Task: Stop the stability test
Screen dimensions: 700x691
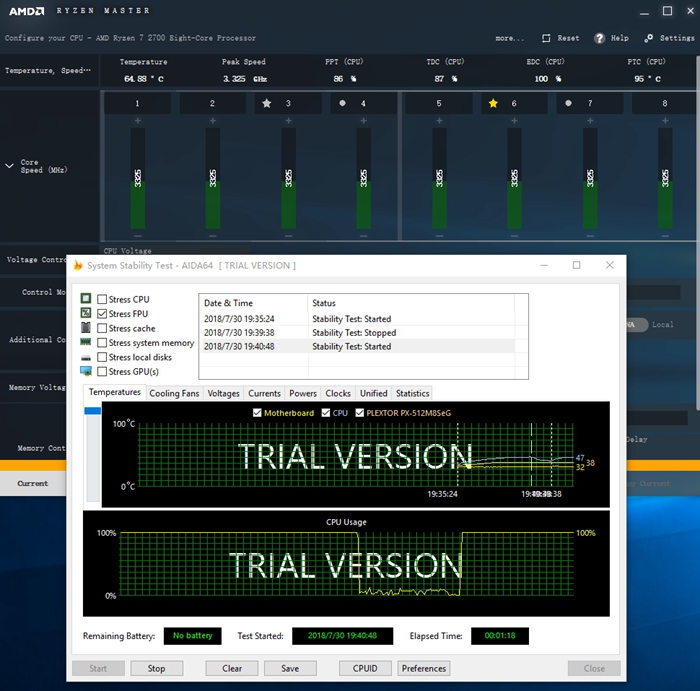Action: coord(156,668)
